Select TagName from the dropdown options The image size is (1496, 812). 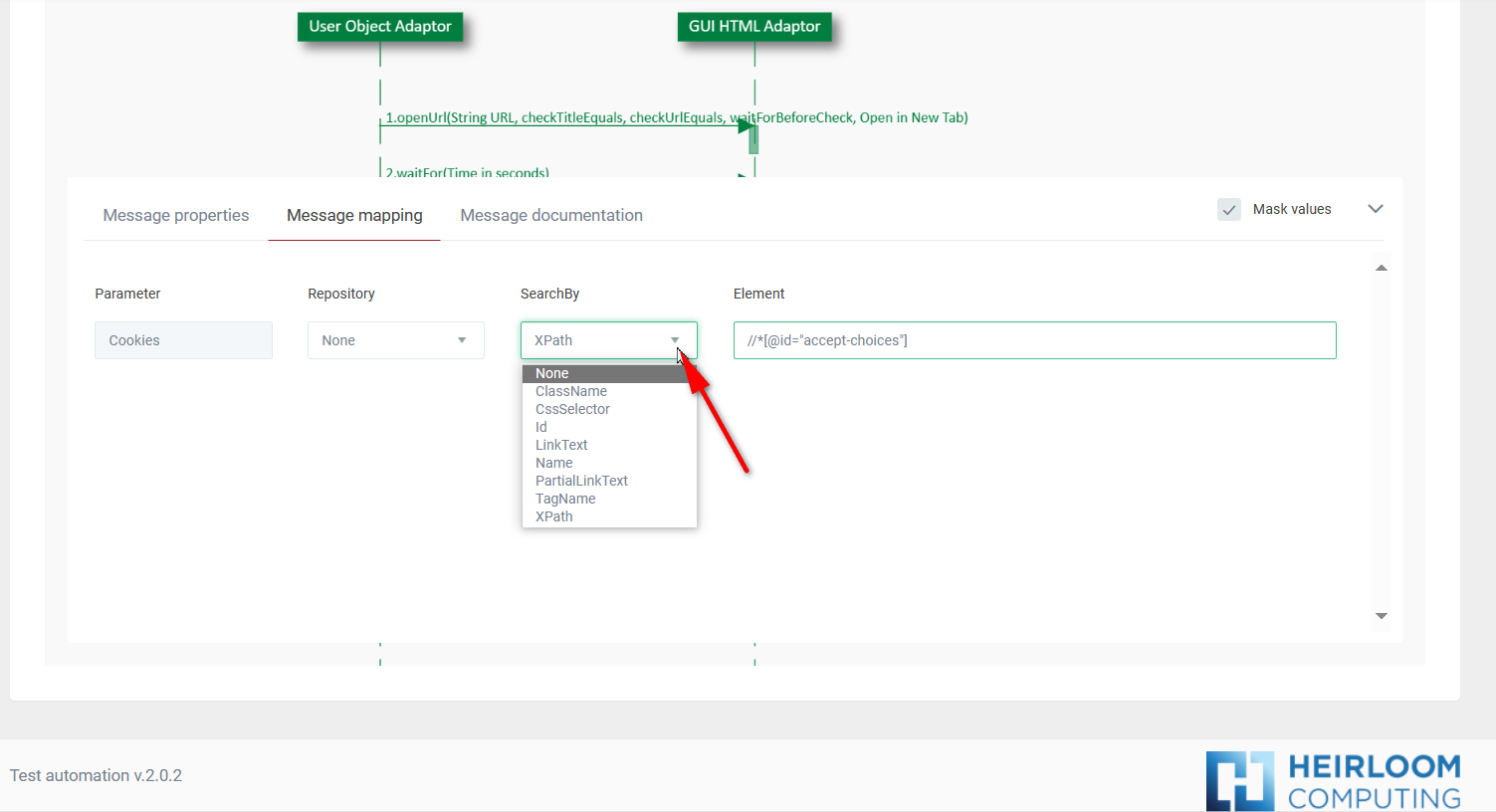tap(565, 499)
